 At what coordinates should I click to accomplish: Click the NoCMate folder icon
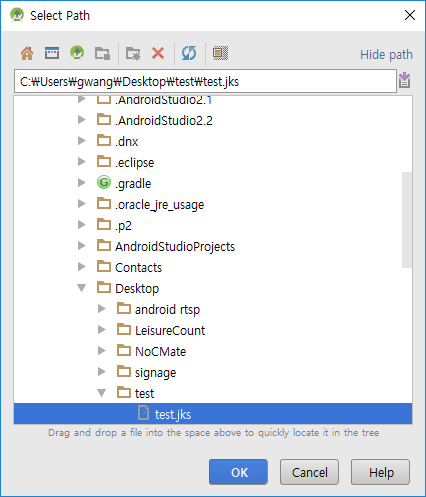click(x=124, y=350)
